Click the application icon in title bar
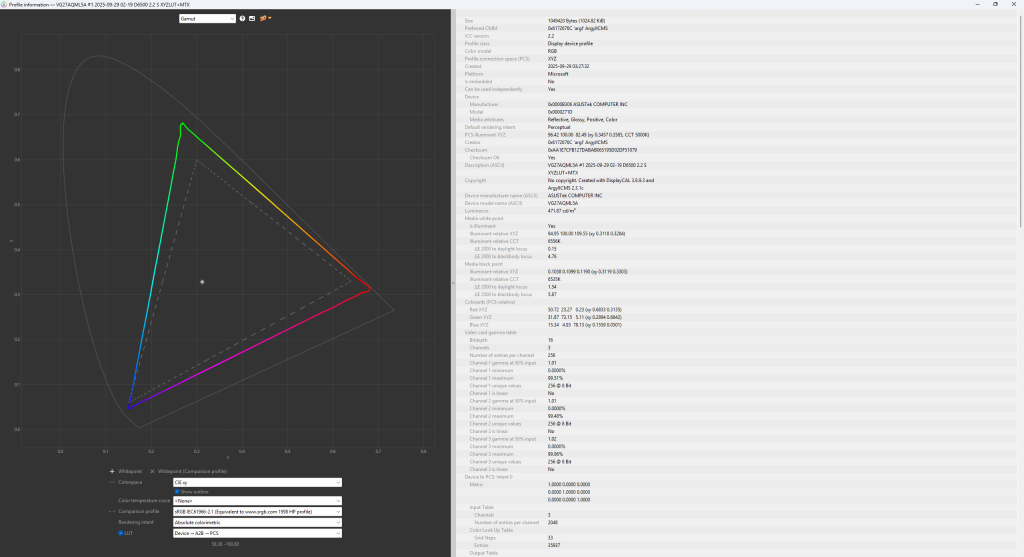This screenshot has height=557, width=1024. [x=5, y=4]
